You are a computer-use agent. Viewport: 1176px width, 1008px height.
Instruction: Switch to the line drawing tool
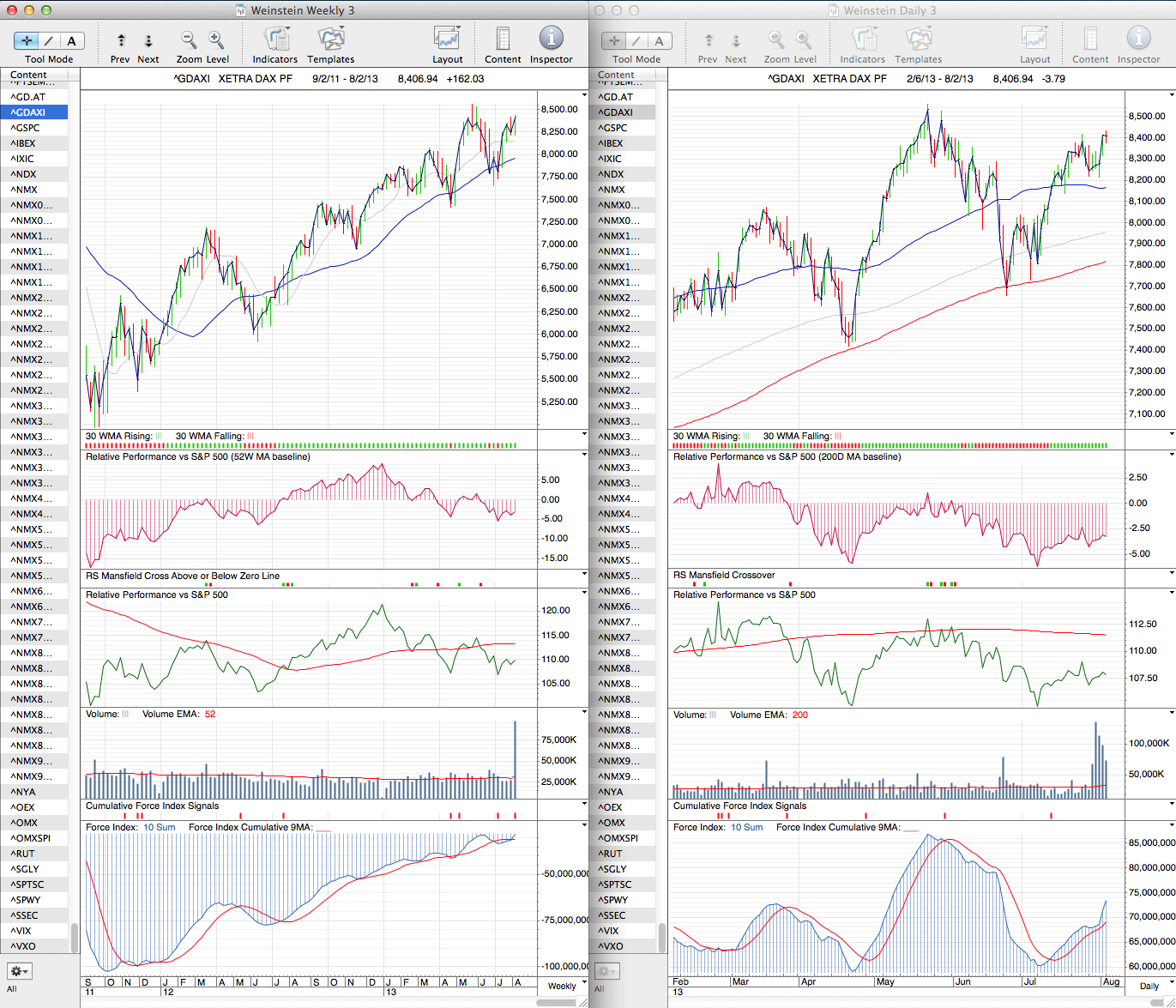(x=49, y=40)
